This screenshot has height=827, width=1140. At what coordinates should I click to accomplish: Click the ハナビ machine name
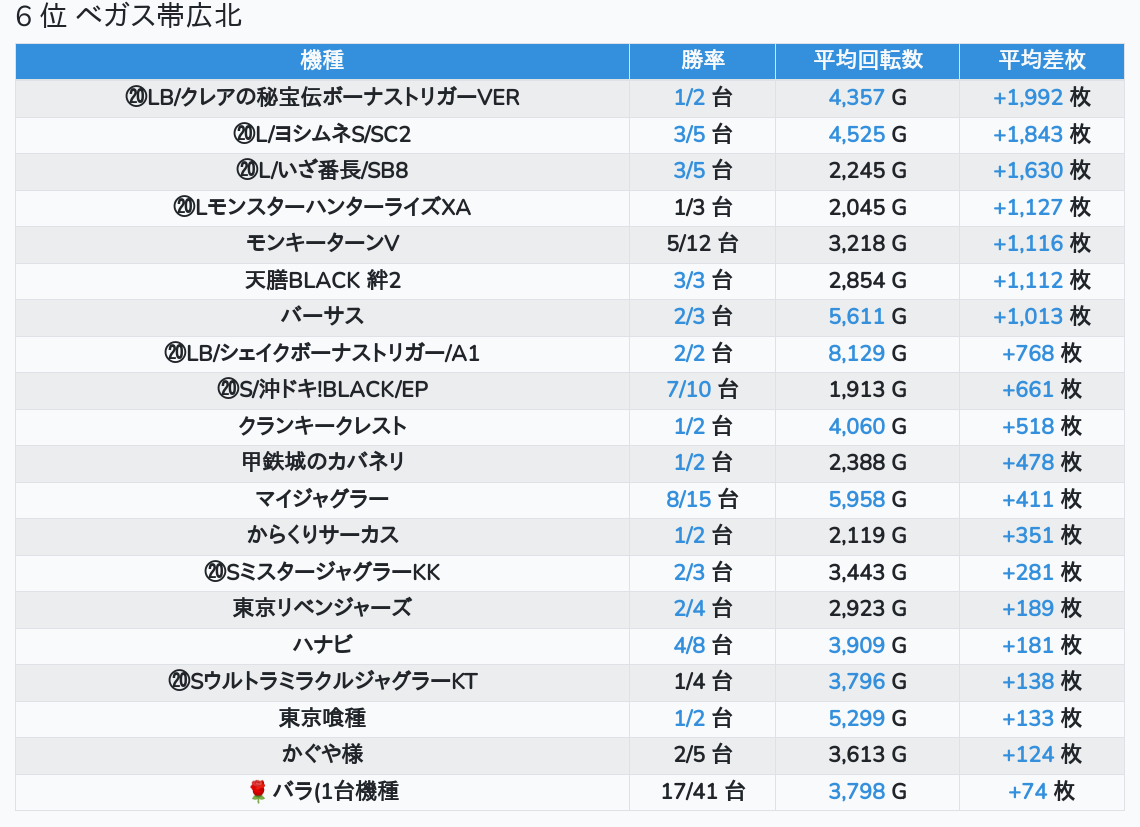click(322, 645)
